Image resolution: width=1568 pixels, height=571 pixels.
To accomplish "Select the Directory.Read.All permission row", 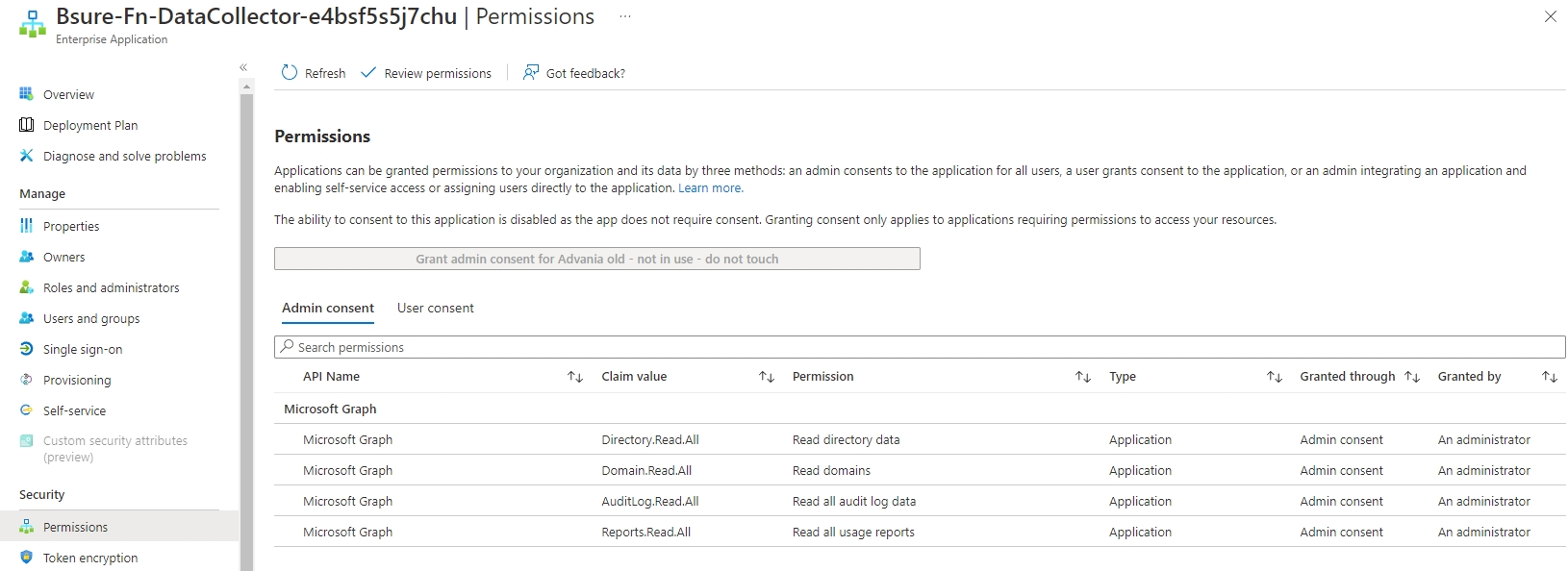I will (650, 440).
